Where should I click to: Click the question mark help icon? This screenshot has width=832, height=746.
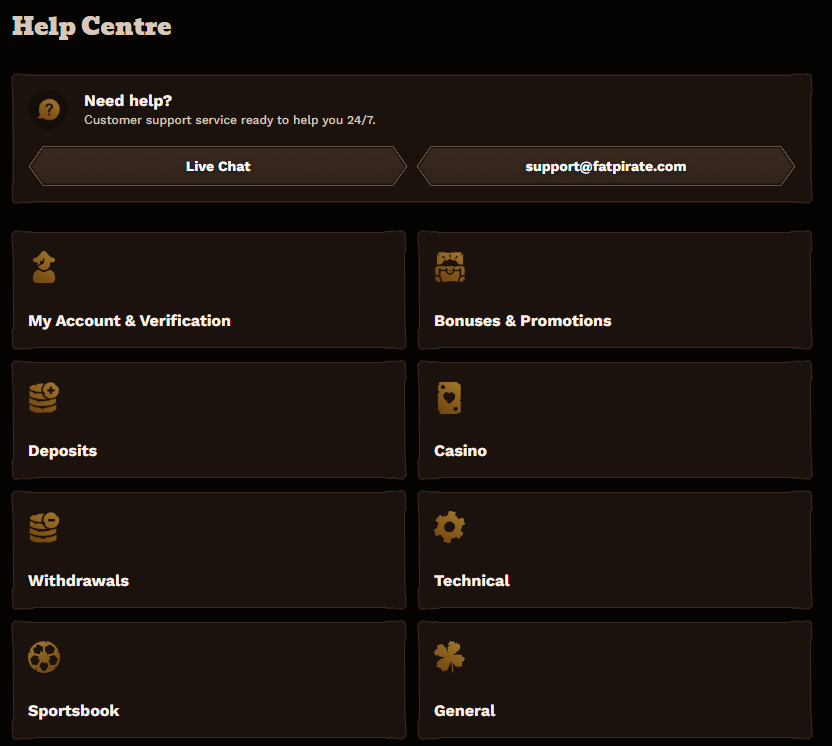(x=48, y=110)
